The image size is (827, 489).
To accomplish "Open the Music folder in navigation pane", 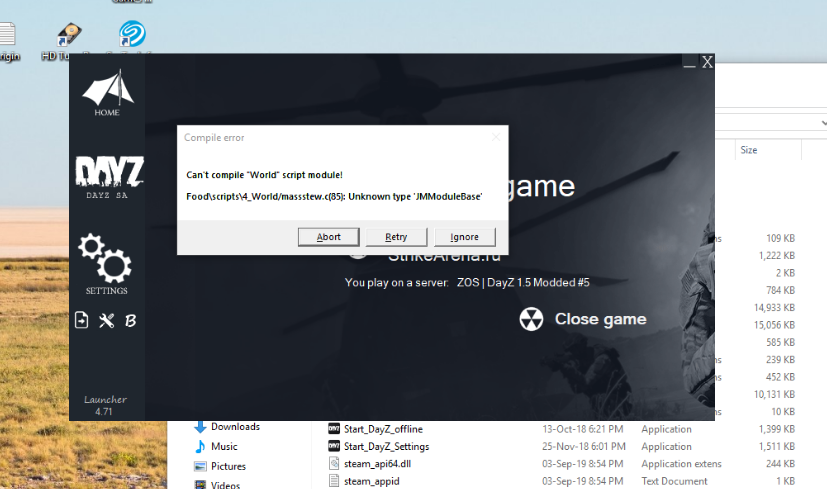I will point(224,446).
